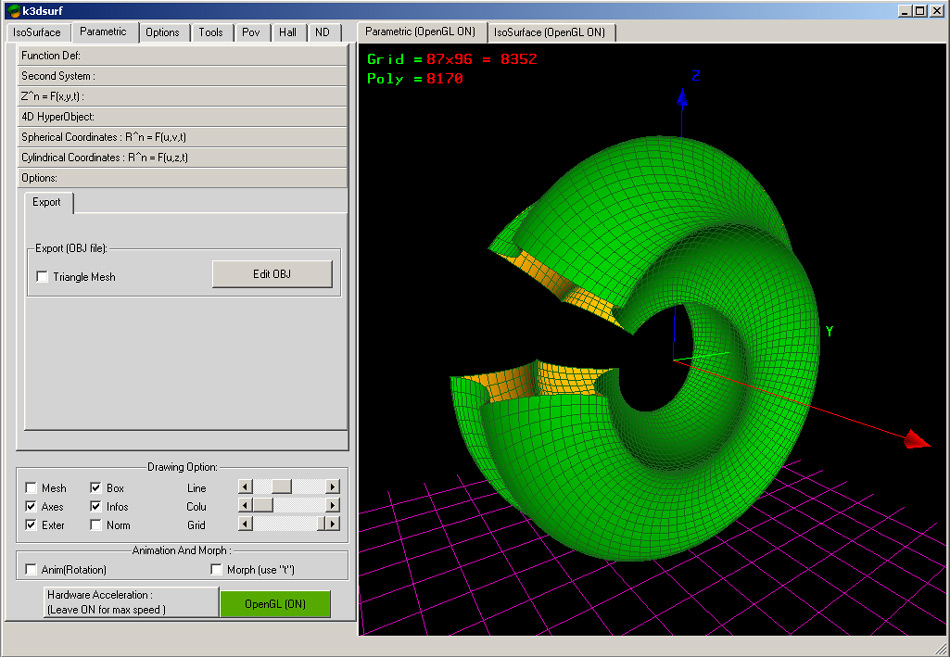
Task: Expand the Second System section
Action: coord(182,76)
